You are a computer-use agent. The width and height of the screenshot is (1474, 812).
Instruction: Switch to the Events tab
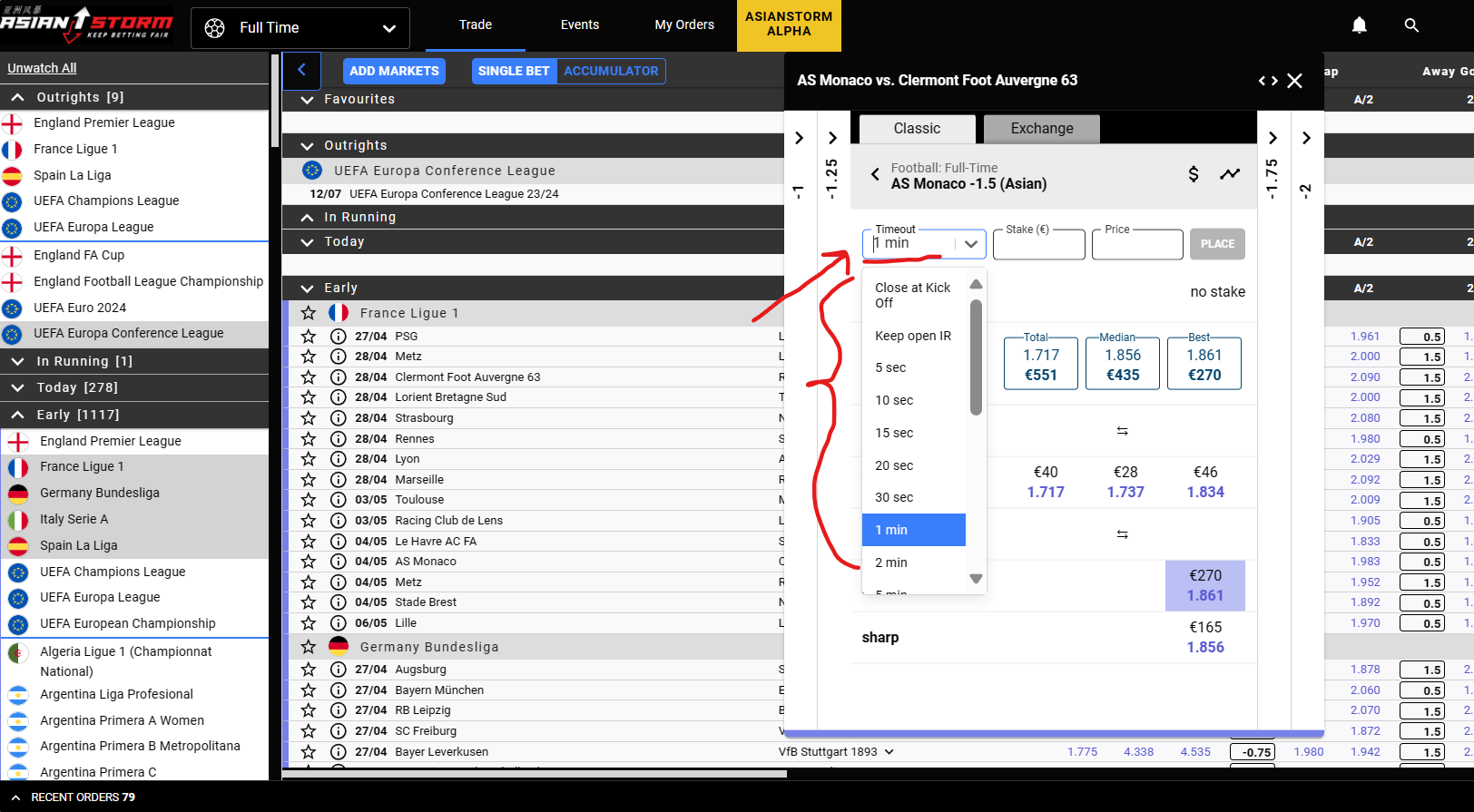pos(579,25)
